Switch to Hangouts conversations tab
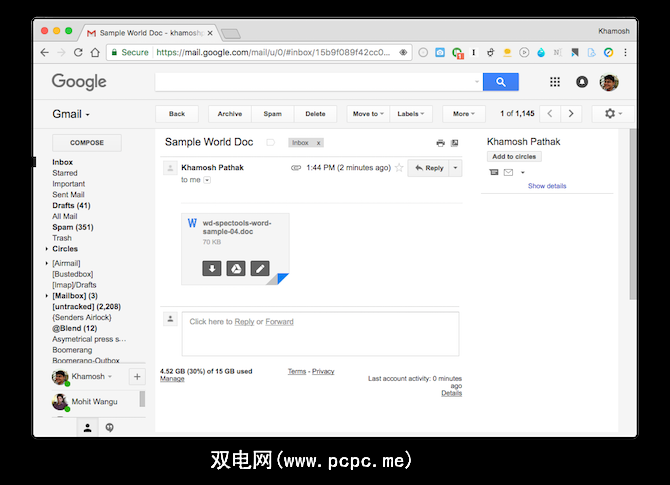The image size is (670, 485). [x=109, y=427]
